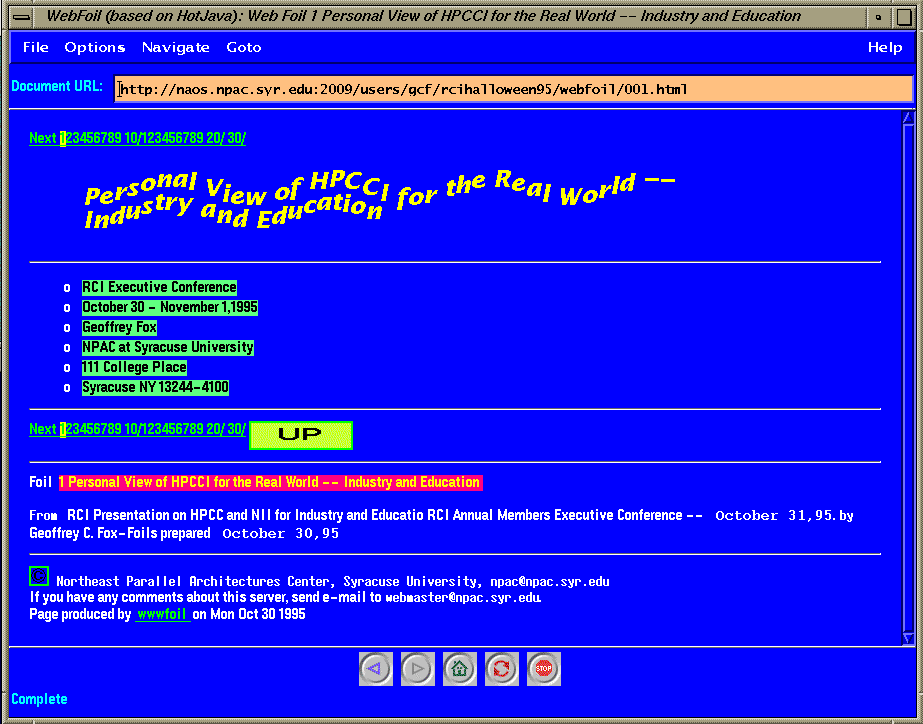Jump to foil 30 above the title banner
The image size is (923, 724).
pyautogui.click(x=236, y=138)
